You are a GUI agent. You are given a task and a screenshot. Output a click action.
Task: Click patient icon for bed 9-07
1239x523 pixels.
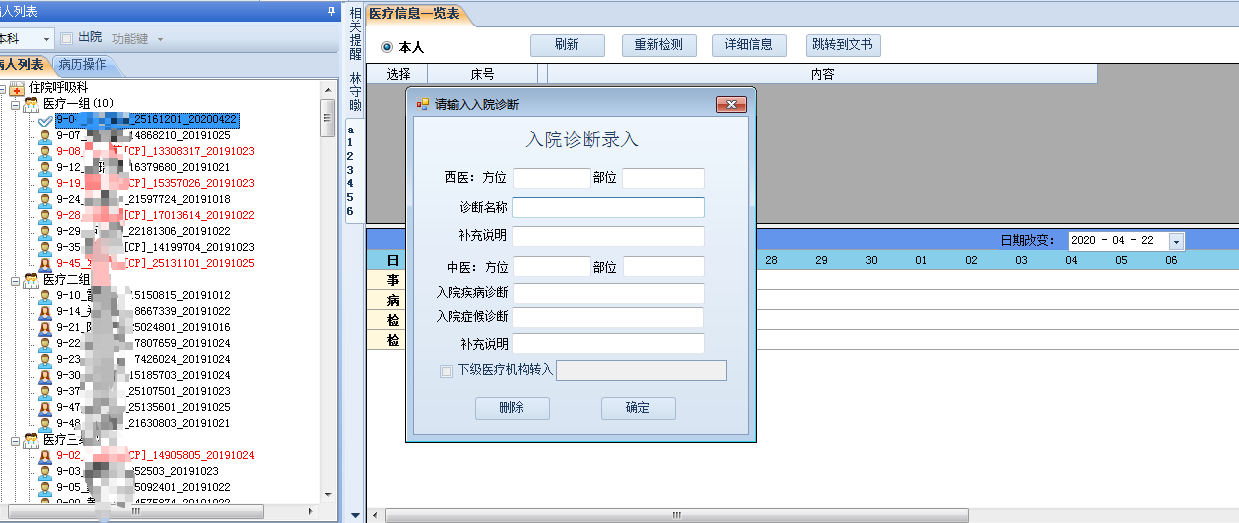pyautogui.click(x=45, y=135)
